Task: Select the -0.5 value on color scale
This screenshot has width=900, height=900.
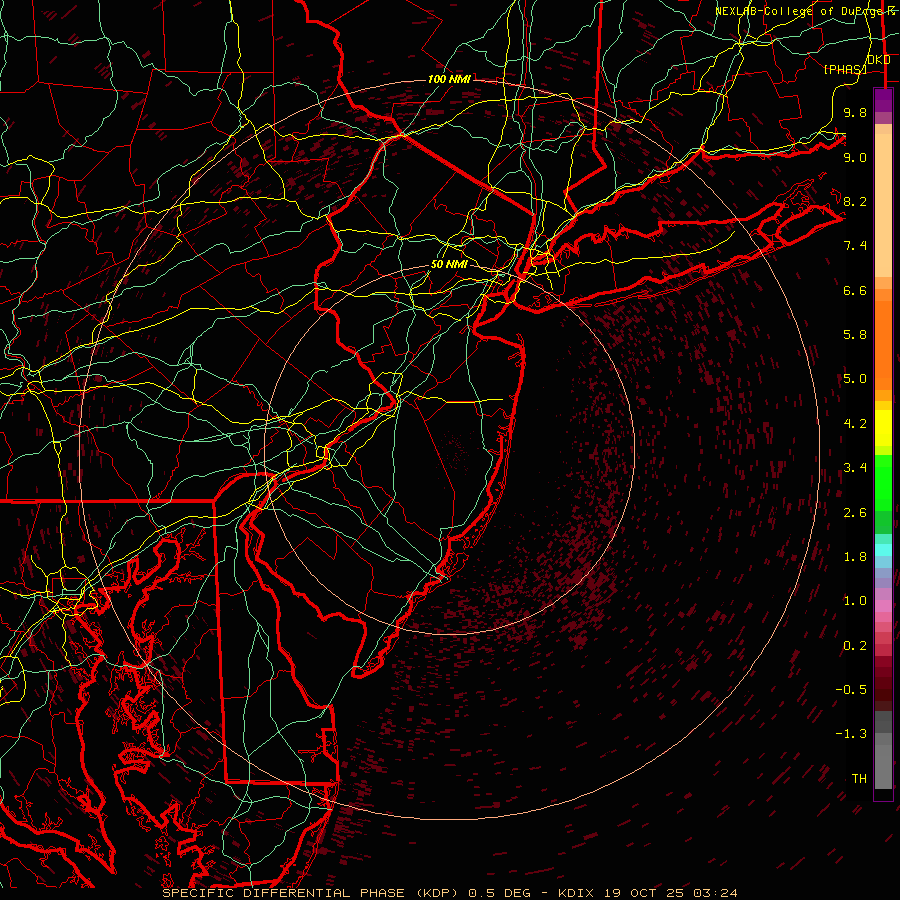Action: [851, 690]
